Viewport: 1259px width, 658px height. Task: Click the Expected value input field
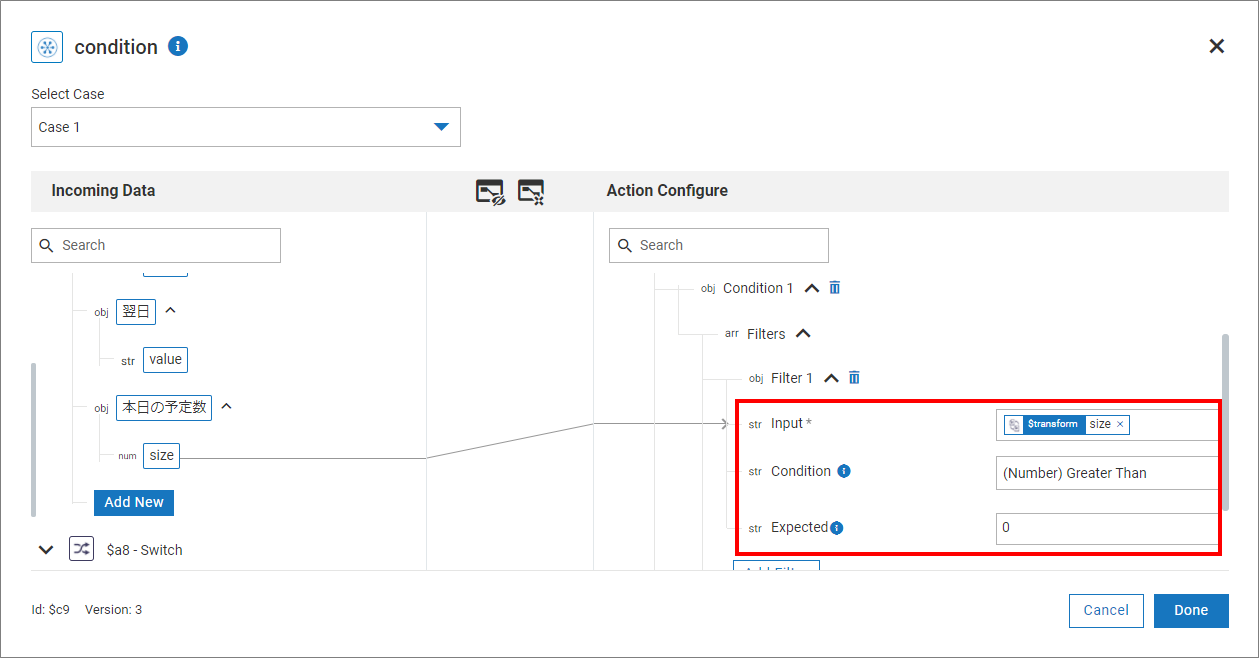pos(1107,527)
